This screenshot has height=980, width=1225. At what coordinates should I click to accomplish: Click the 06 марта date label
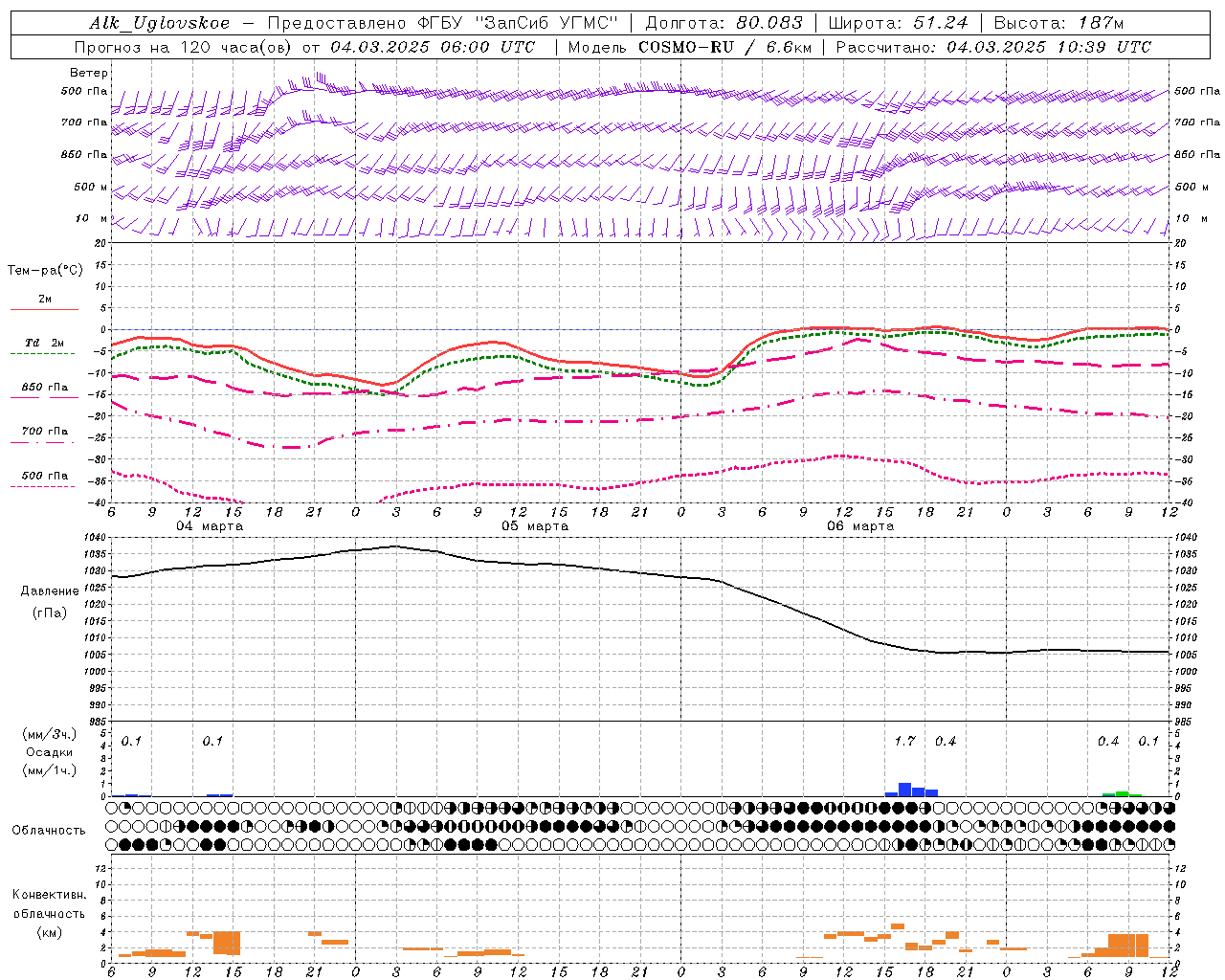[860, 526]
